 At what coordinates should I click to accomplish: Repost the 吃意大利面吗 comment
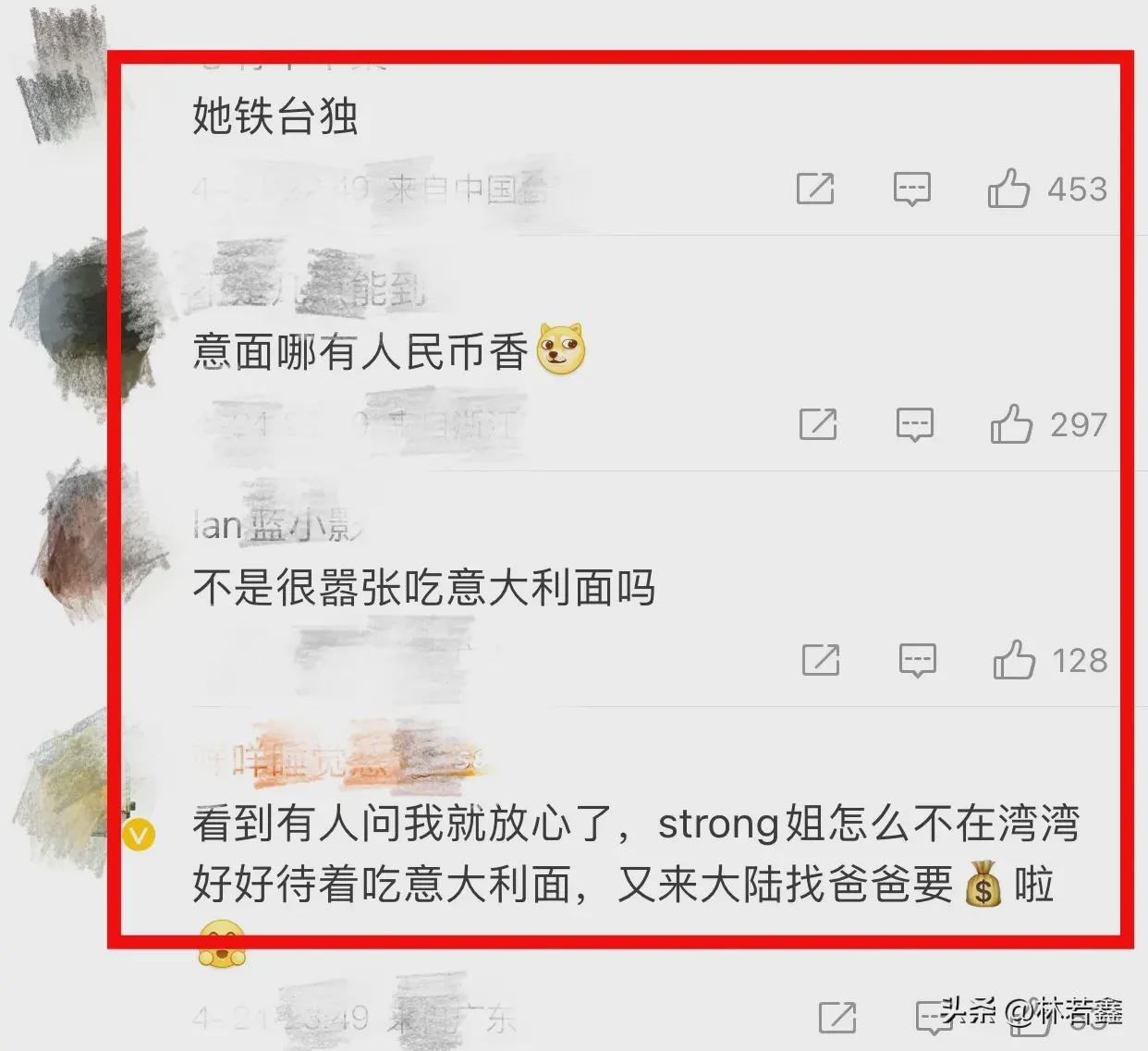[x=821, y=661]
